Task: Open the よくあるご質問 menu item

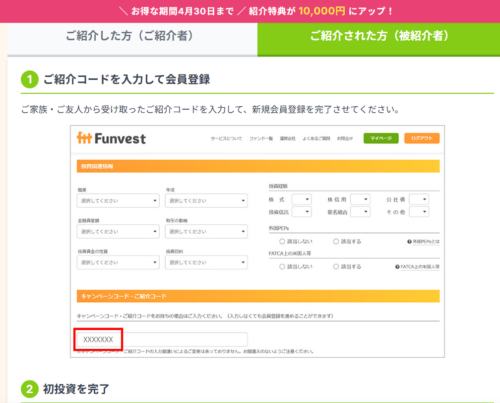Action: [x=316, y=138]
